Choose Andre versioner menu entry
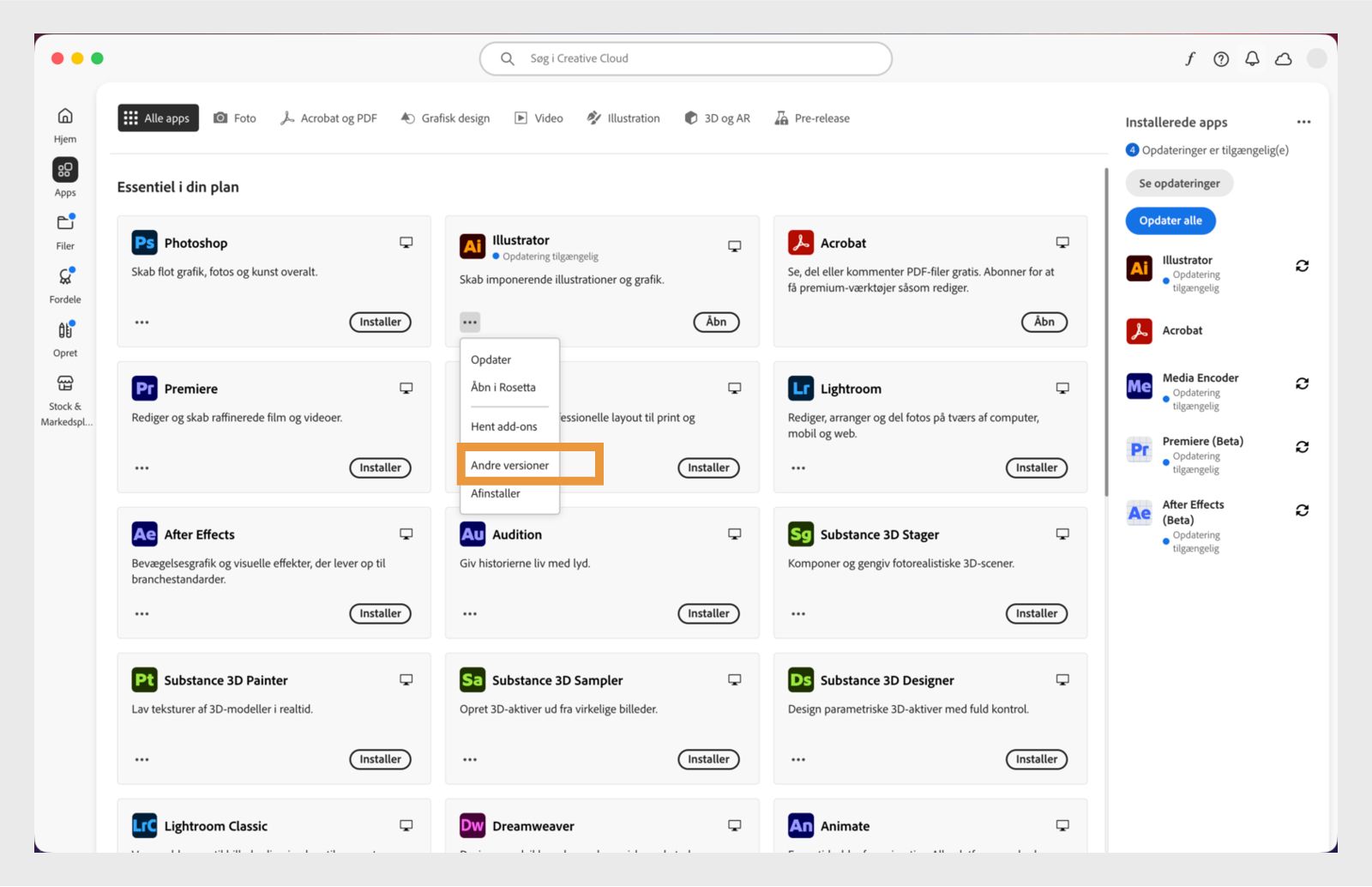The image size is (1372, 887). pyautogui.click(x=509, y=465)
